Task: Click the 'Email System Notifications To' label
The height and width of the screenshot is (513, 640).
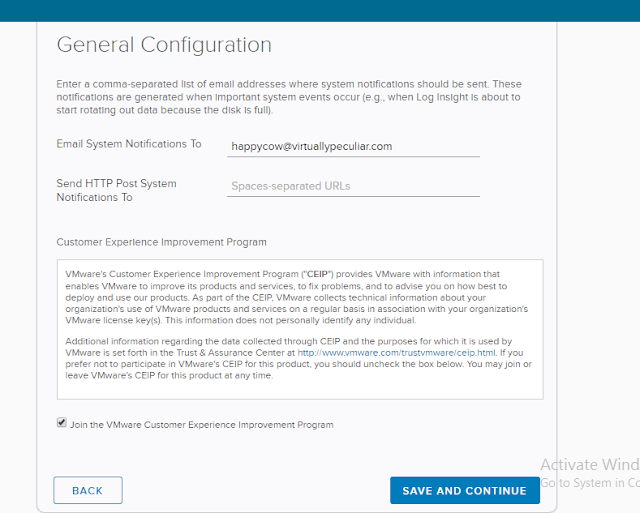Action: (129, 145)
